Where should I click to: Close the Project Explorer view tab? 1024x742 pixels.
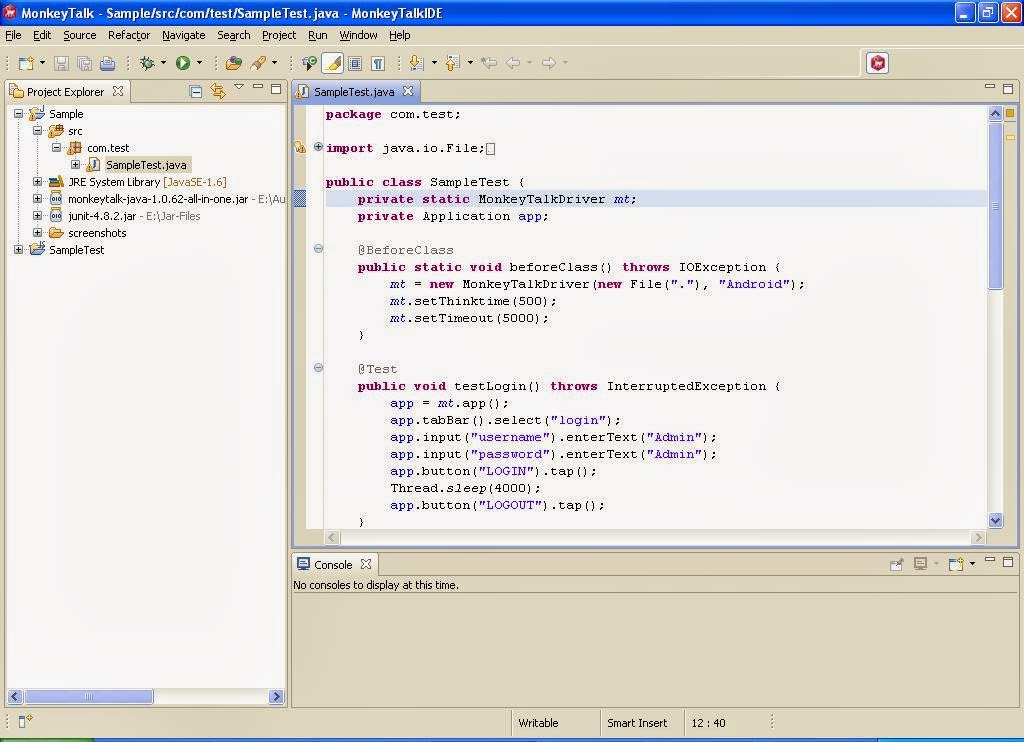coord(118,91)
